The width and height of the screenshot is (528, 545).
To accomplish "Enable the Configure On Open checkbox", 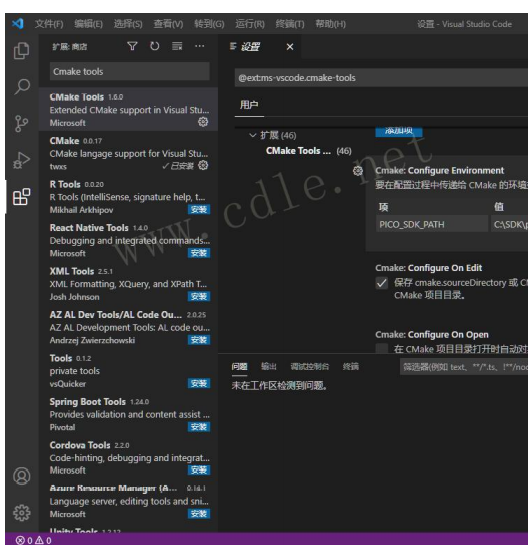I will click(382, 348).
